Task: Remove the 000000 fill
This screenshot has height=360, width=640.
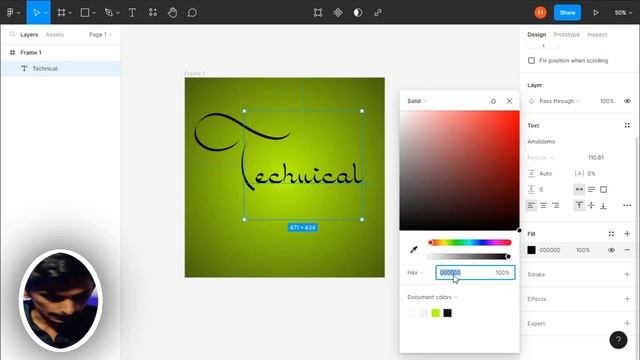Action: click(627, 250)
